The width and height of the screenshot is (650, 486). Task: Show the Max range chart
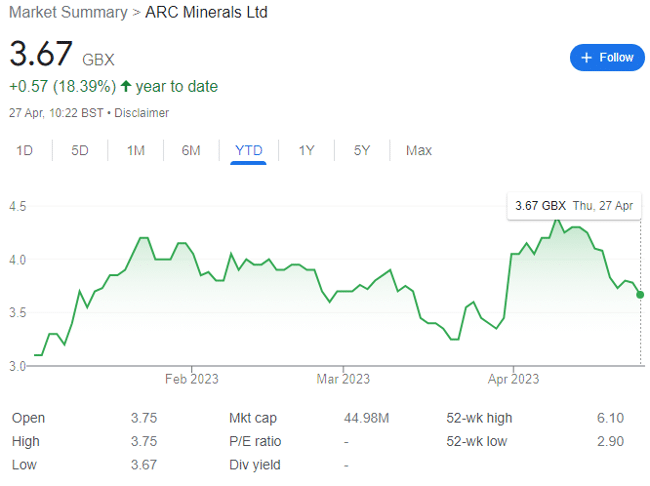click(x=419, y=150)
